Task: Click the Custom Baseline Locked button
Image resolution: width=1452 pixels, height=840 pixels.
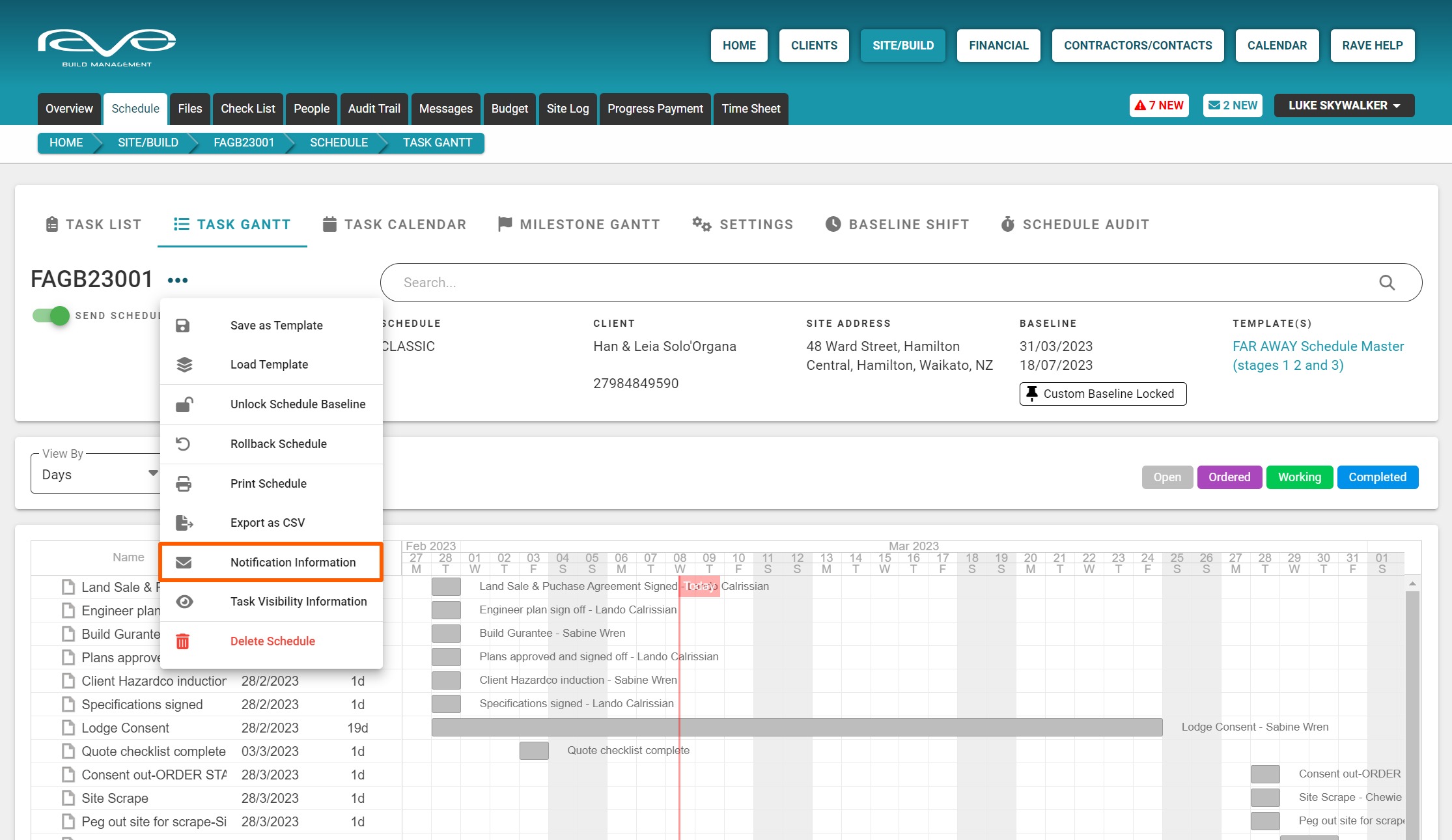Action: tap(1102, 394)
